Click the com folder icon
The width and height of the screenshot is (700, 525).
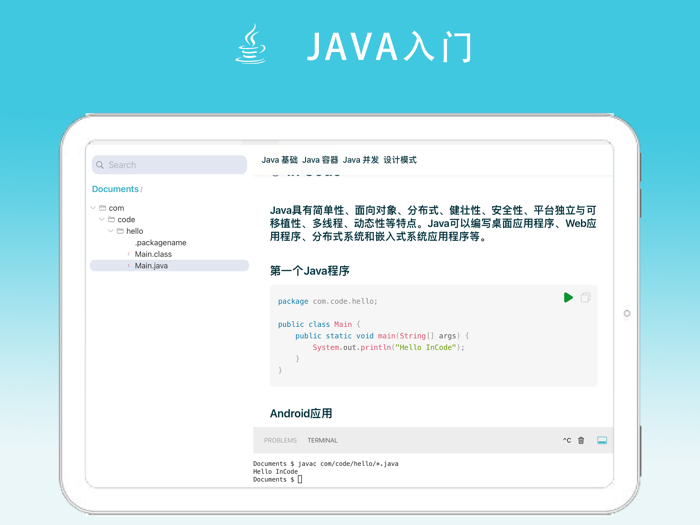pyautogui.click(x=103, y=208)
